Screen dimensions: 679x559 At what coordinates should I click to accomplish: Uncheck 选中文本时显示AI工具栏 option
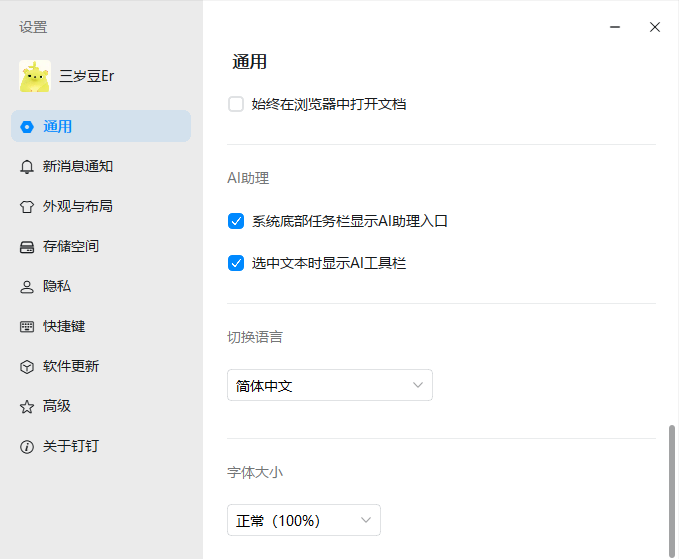pos(236,263)
